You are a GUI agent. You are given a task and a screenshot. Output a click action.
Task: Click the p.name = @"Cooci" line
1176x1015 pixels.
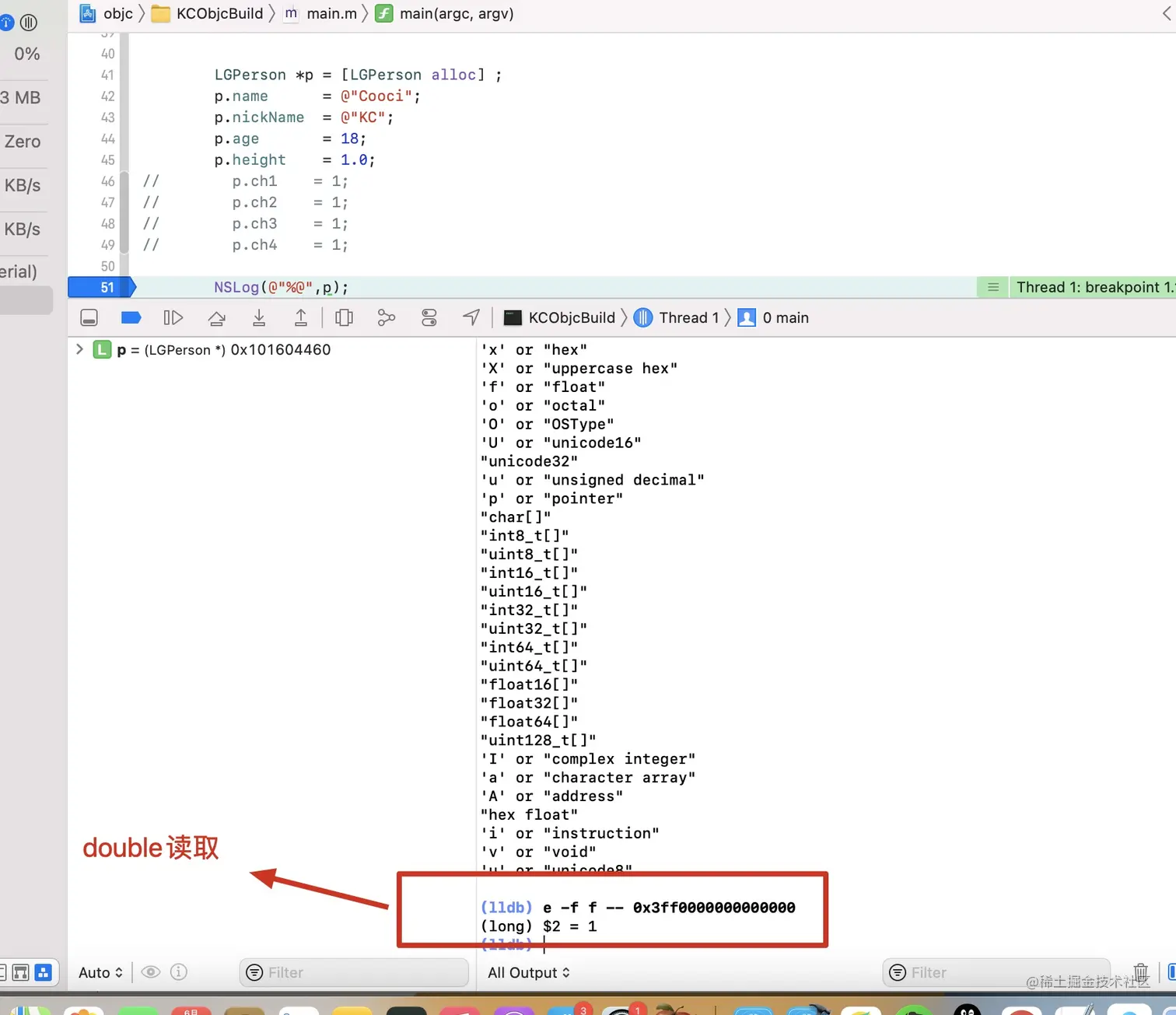(317, 96)
